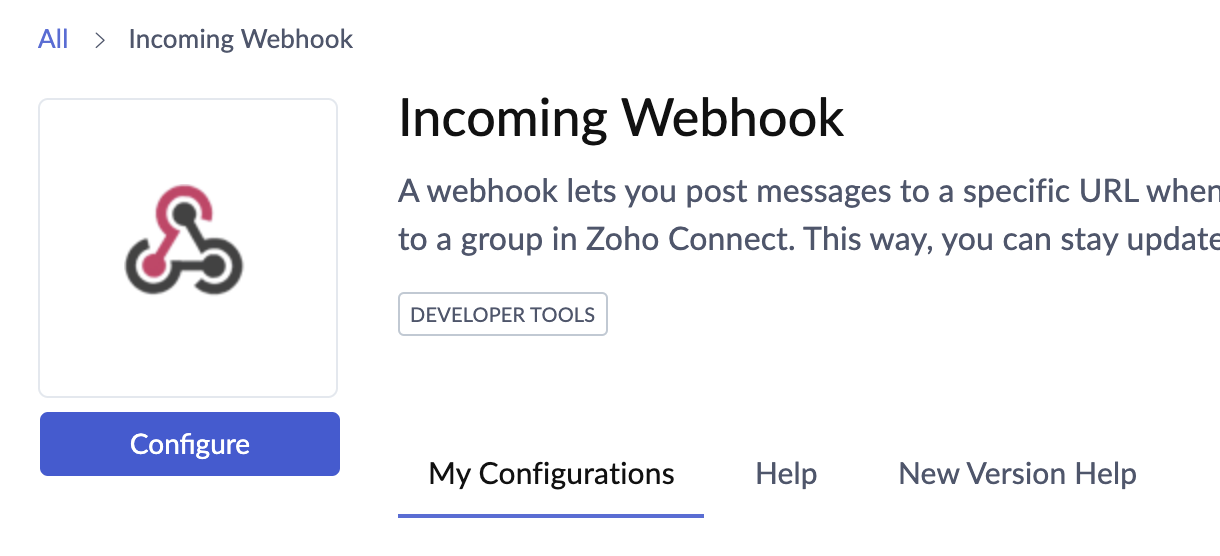Switch to the My Configurations tab
The width and height of the screenshot is (1220, 556).
(x=551, y=473)
